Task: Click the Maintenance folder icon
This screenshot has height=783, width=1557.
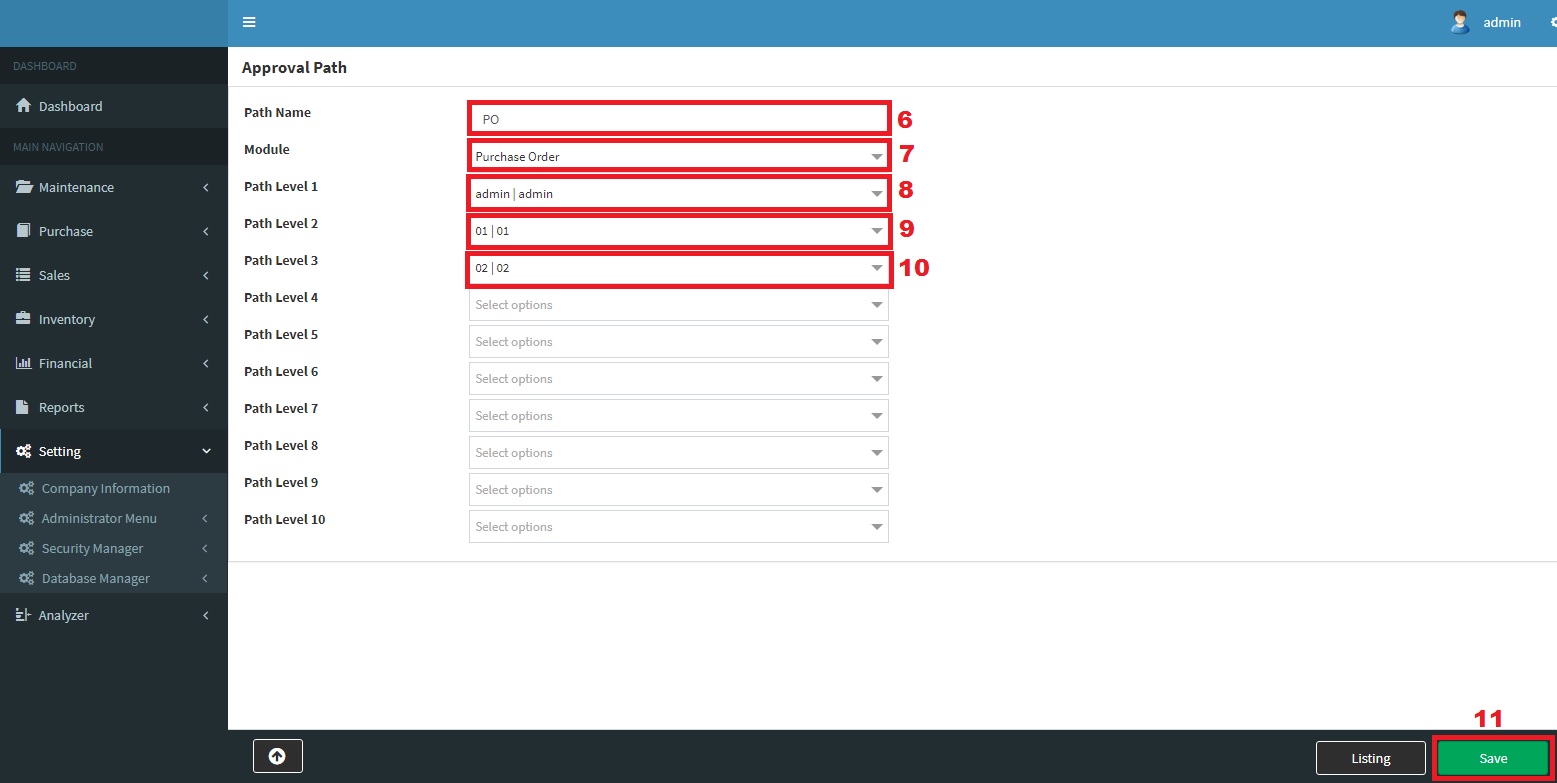Action: (23, 187)
